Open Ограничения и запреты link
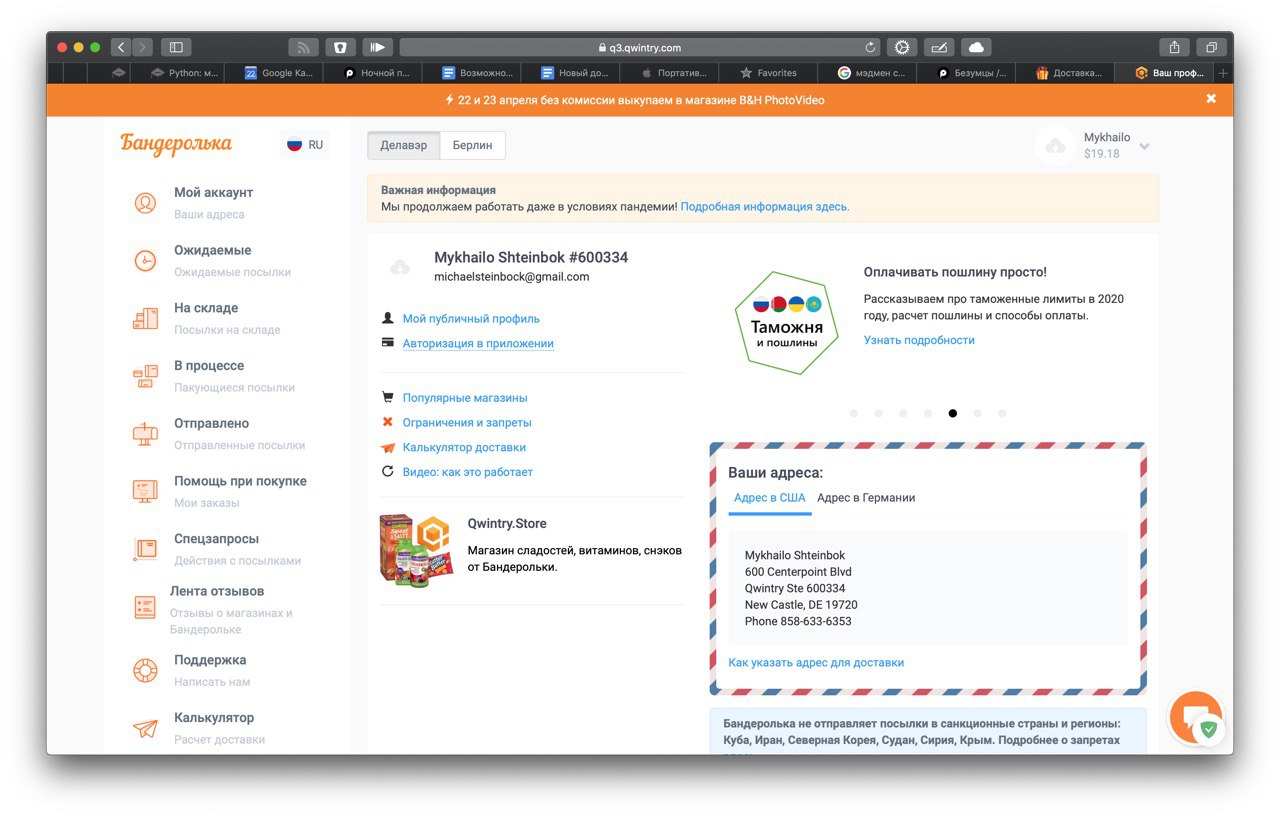The image size is (1280, 816). [x=467, y=423]
